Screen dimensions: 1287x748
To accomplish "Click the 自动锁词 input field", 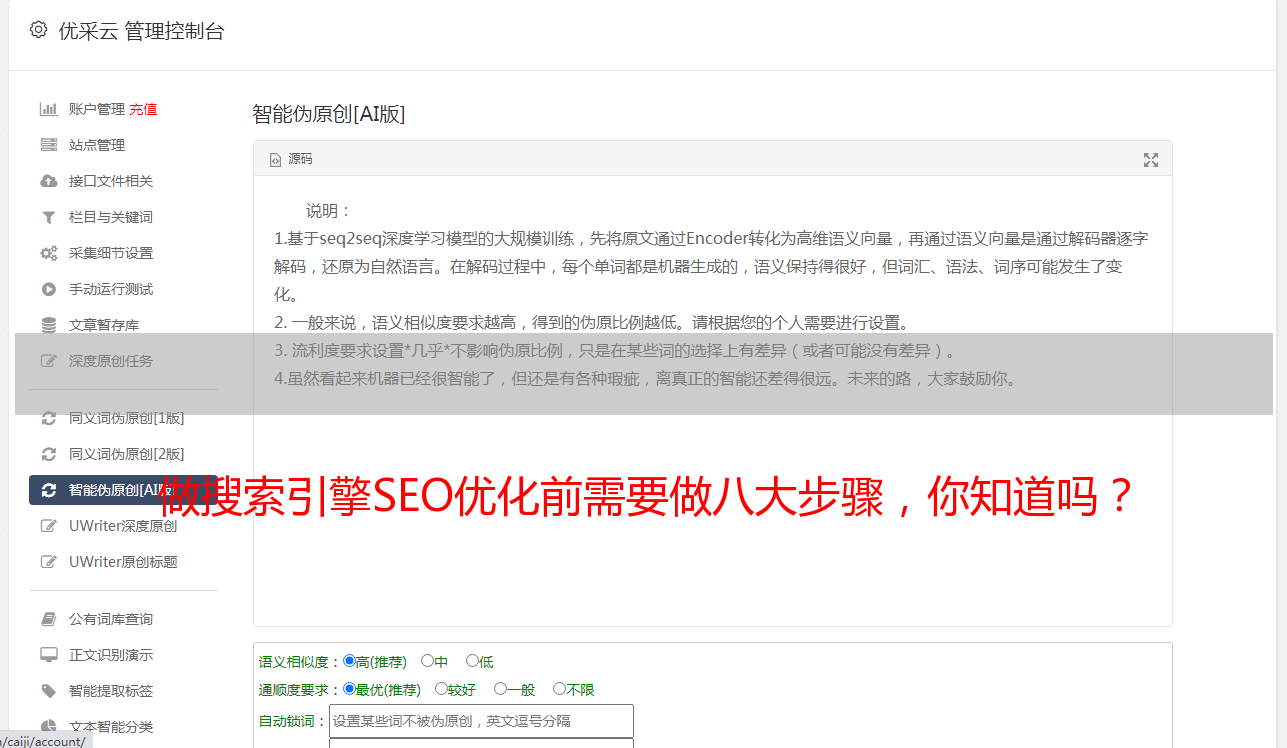I will point(481,721).
